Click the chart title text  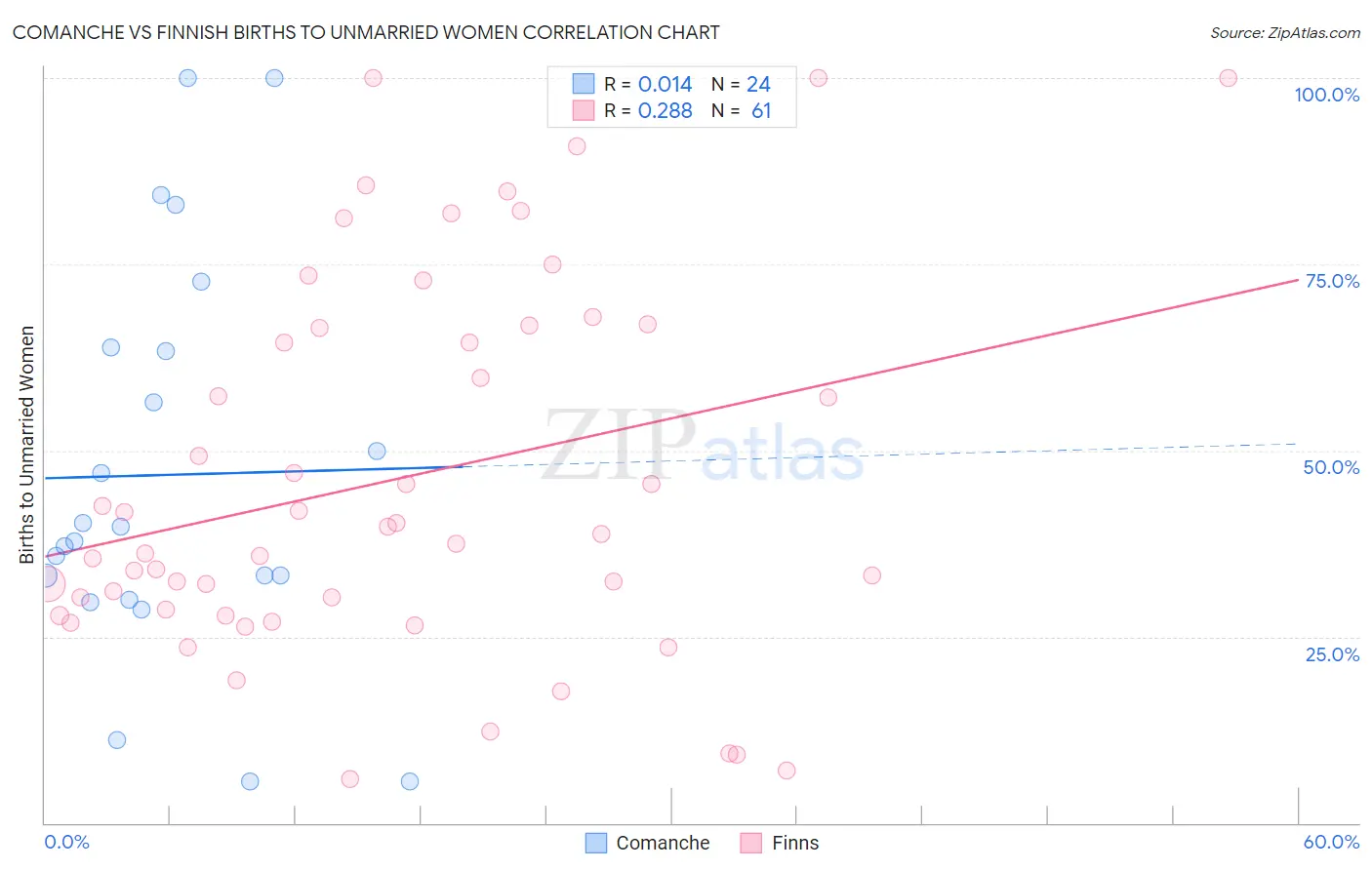point(366,32)
